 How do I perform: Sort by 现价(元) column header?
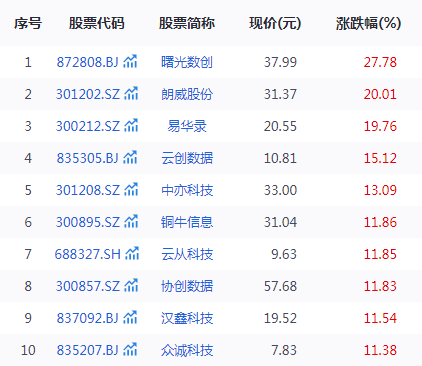(275, 23)
